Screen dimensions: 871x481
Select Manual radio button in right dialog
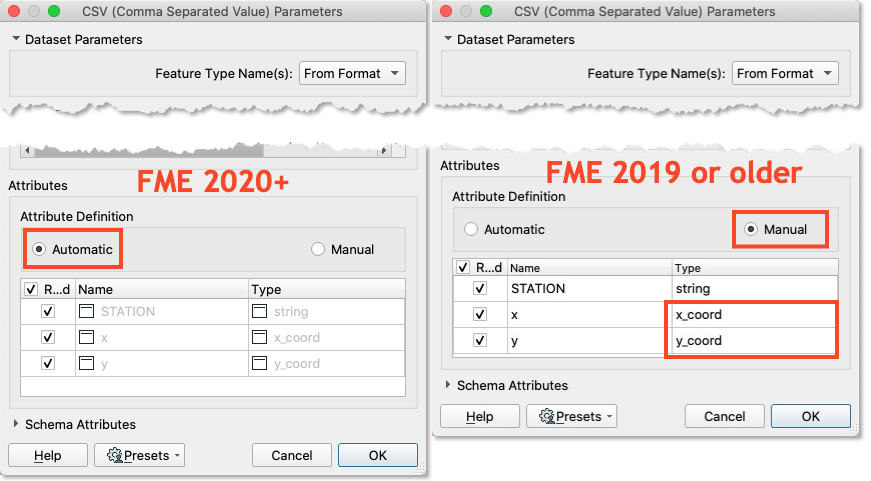click(750, 229)
